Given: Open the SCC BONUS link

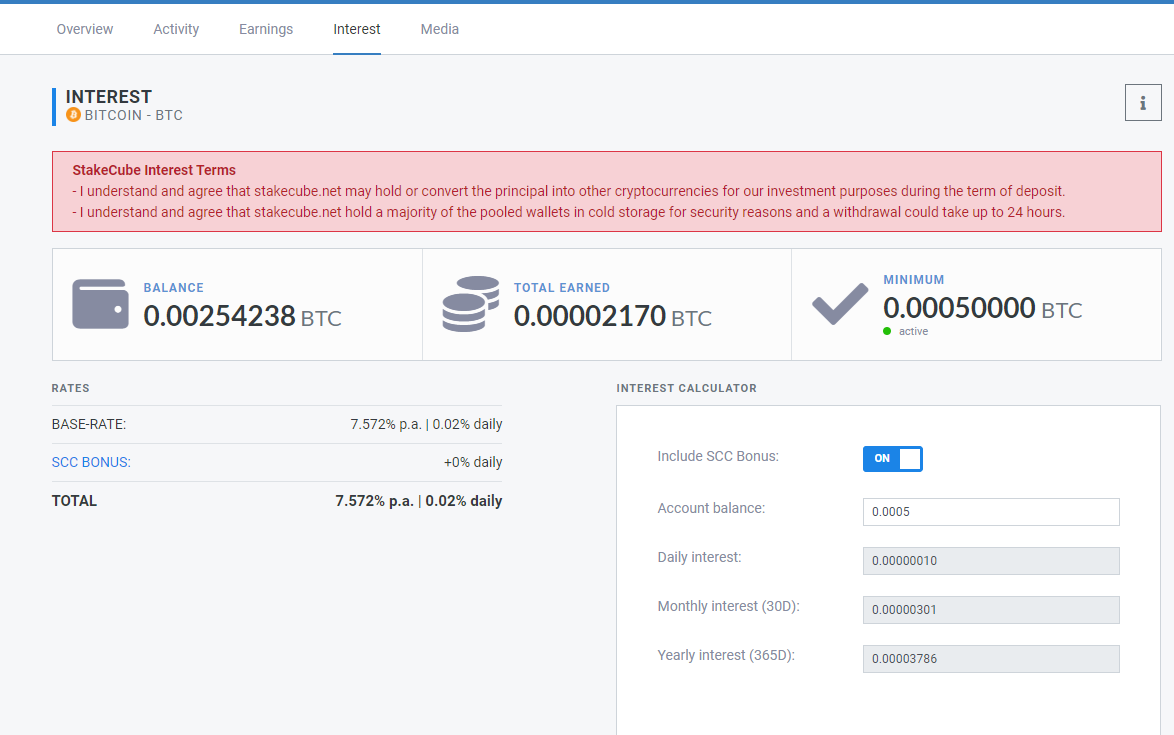Looking at the screenshot, I should pos(91,463).
